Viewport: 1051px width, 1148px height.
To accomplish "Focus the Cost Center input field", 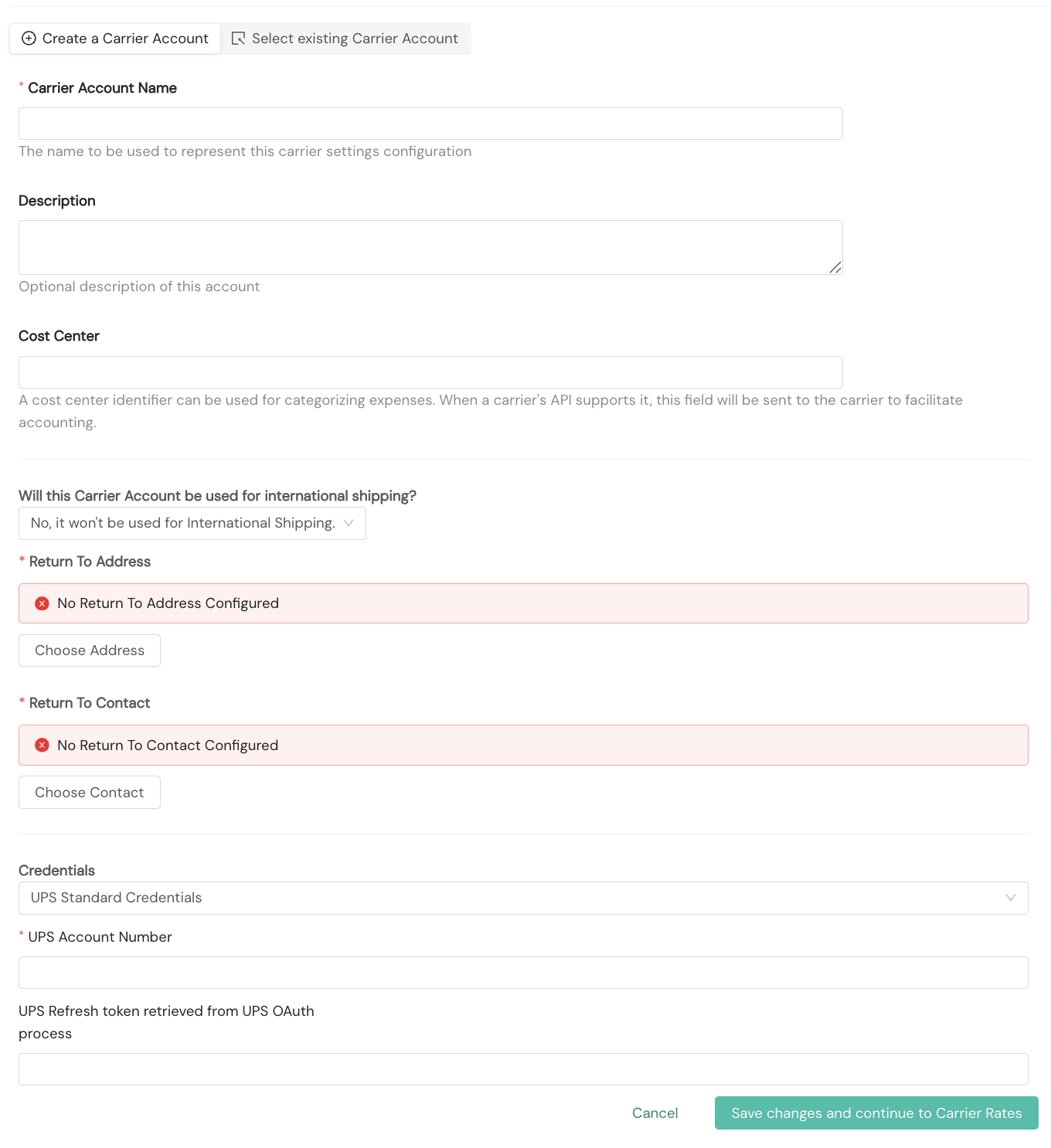I will coord(430,372).
